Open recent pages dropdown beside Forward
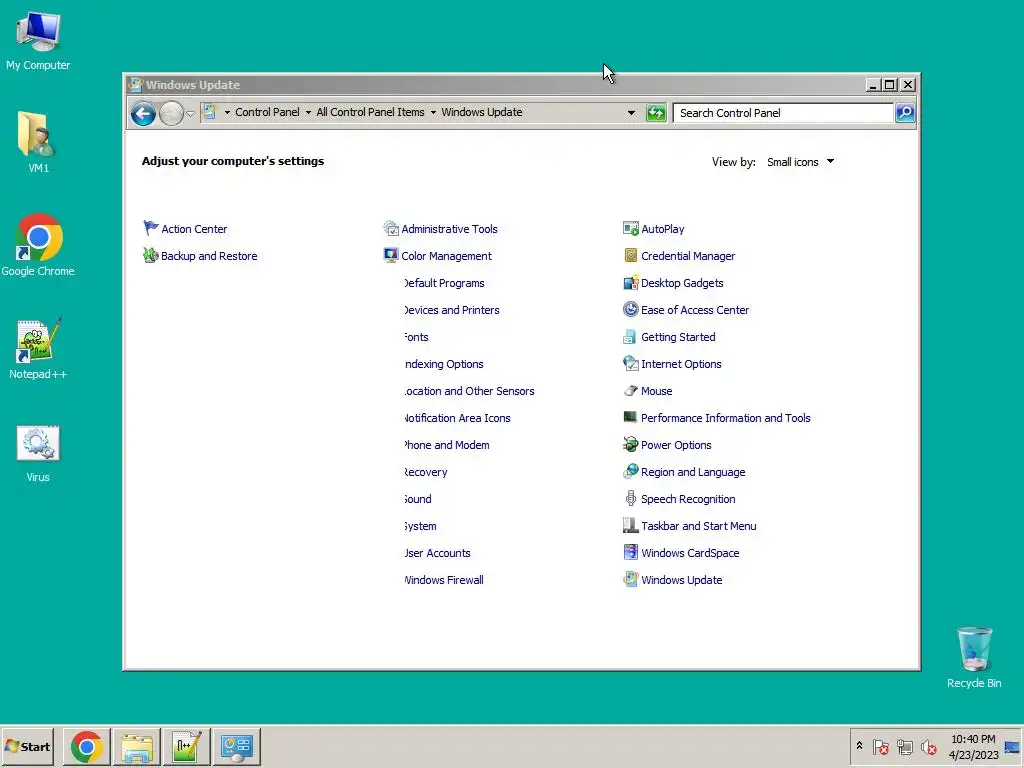Screen dimensions: 1024x768 (190, 114)
